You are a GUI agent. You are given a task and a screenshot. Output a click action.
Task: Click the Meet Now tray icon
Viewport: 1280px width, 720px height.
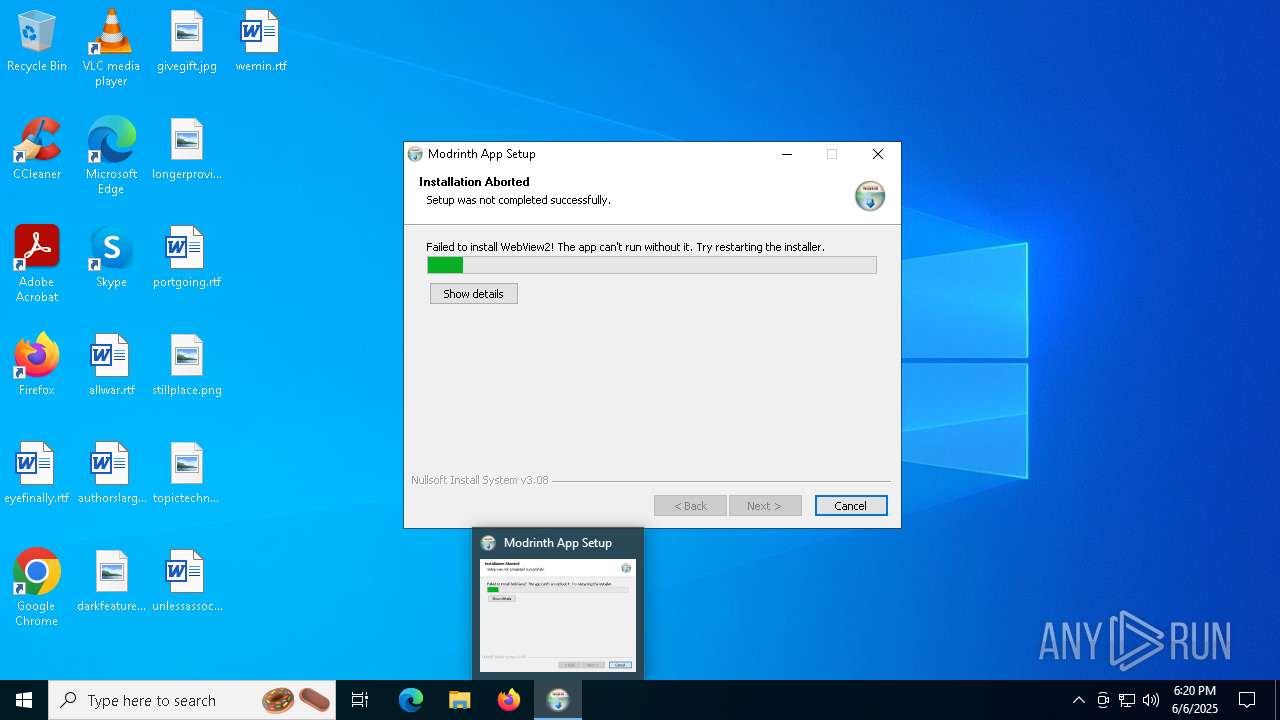pos(1103,700)
